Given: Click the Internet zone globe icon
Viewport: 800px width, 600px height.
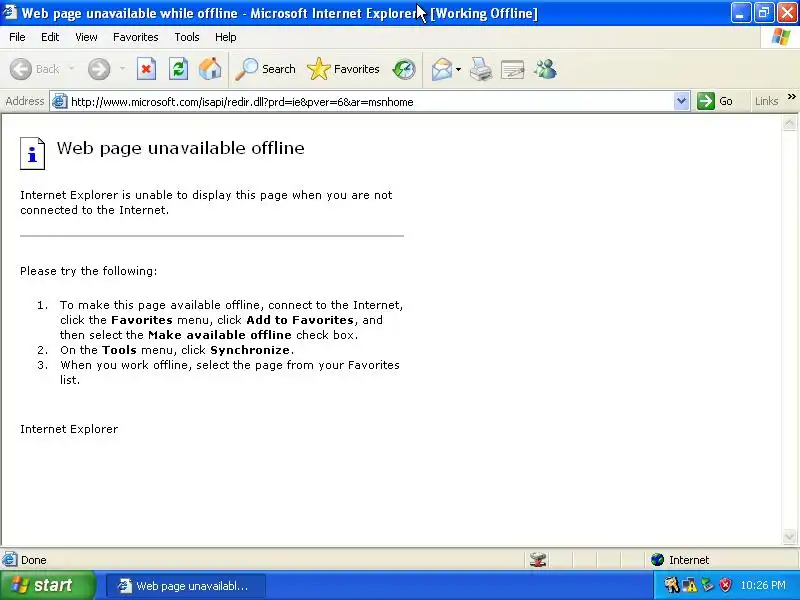Looking at the screenshot, I should pos(657,560).
